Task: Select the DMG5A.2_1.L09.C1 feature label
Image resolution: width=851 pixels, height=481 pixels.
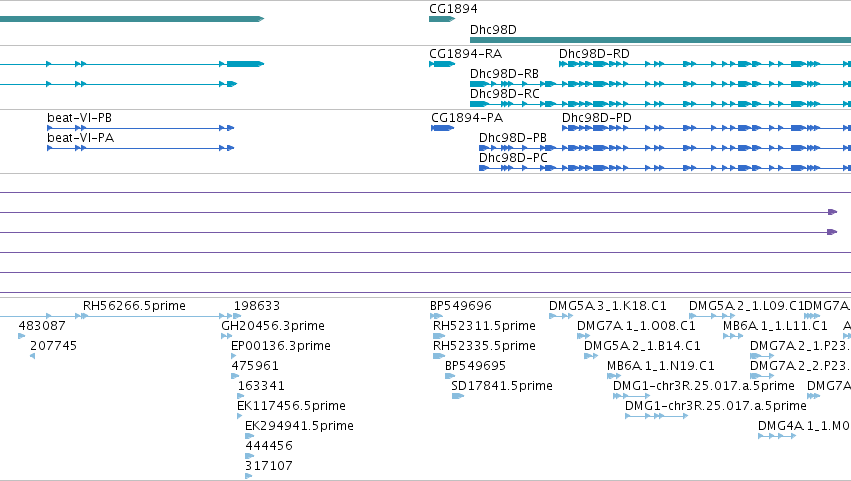Action: click(747, 306)
